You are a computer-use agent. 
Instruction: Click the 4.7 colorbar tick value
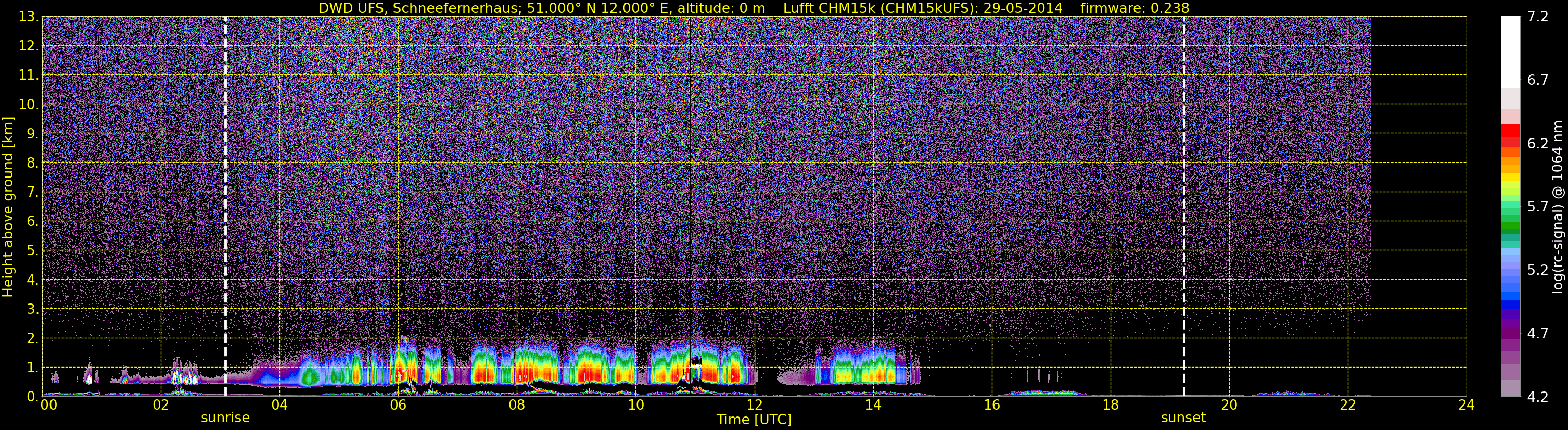pyautogui.click(x=1538, y=334)
